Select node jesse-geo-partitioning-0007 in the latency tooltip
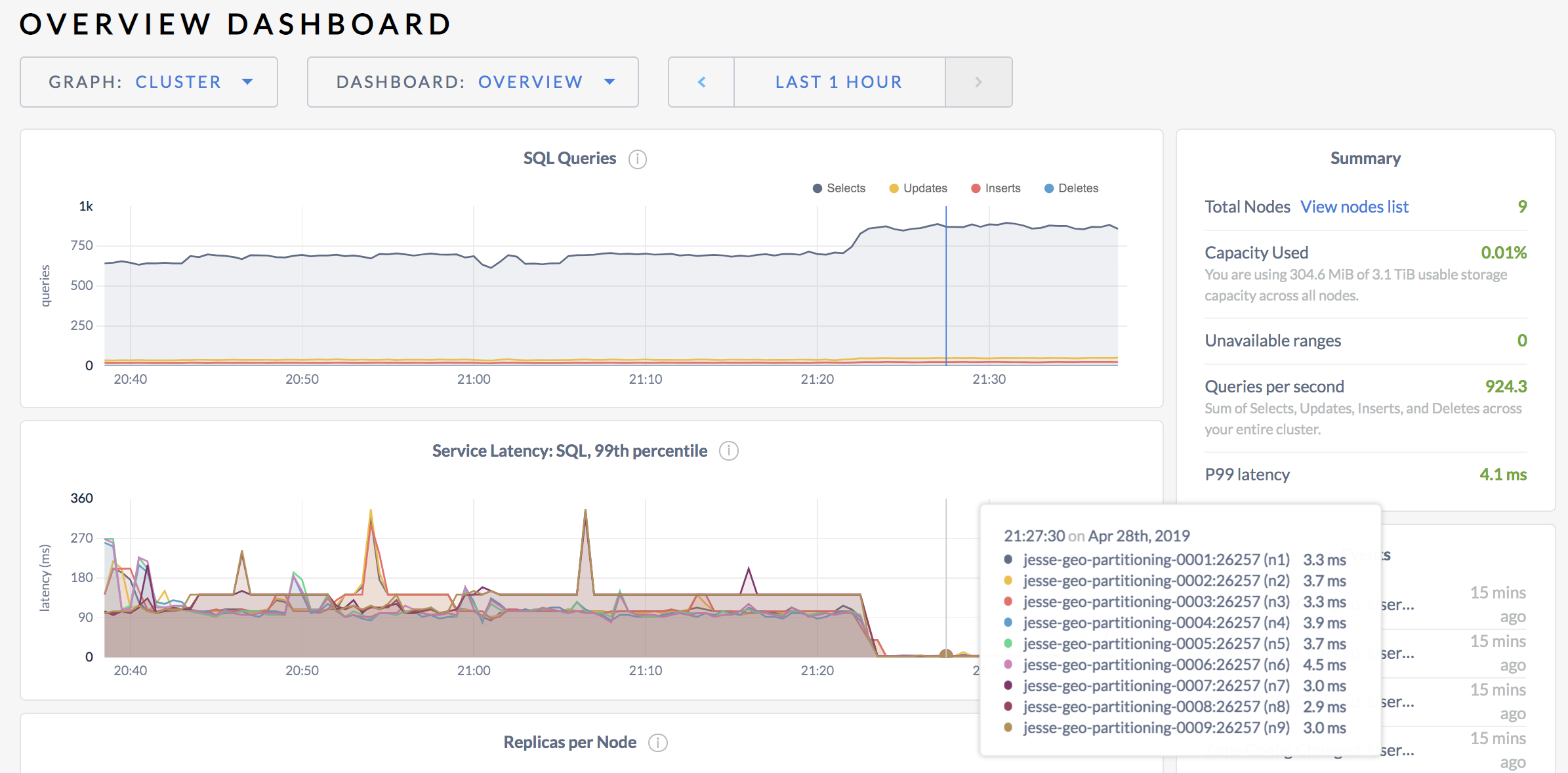Screen dimensions: 1568x773 coord(1157,686)
